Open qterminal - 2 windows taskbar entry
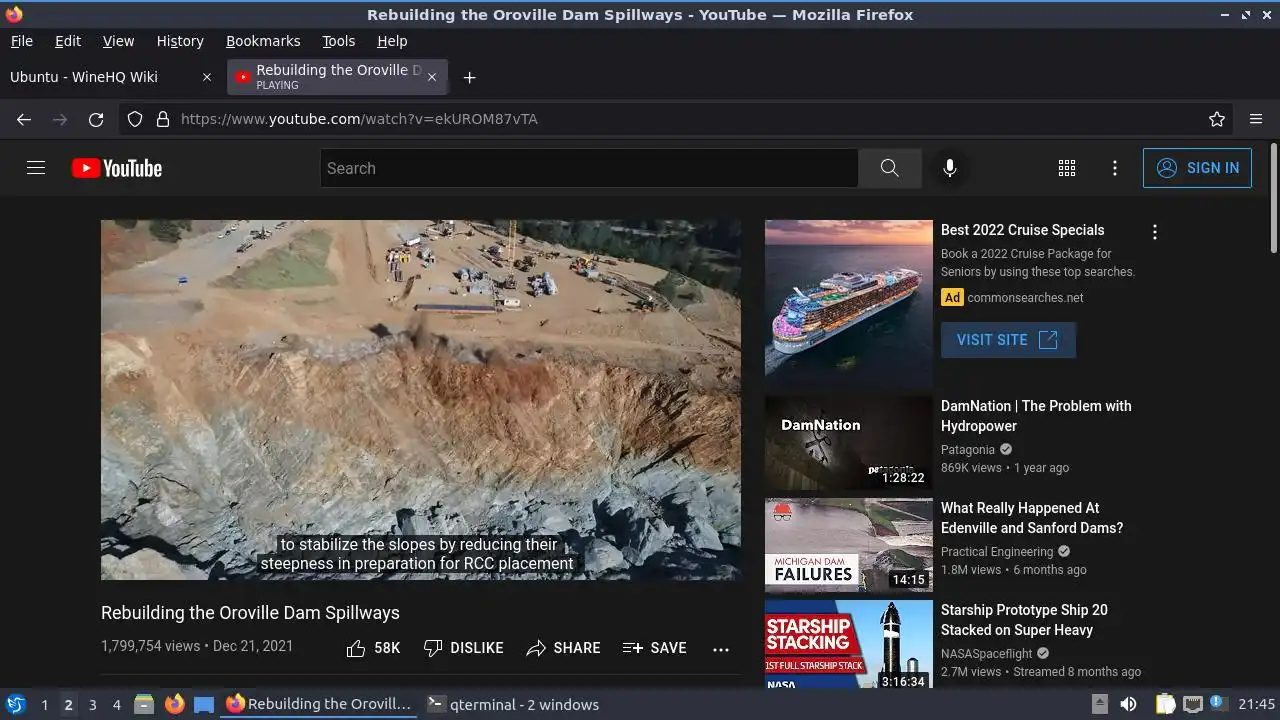The width and height of the screenshot is (1280, 720). click(x=514, y=704)
